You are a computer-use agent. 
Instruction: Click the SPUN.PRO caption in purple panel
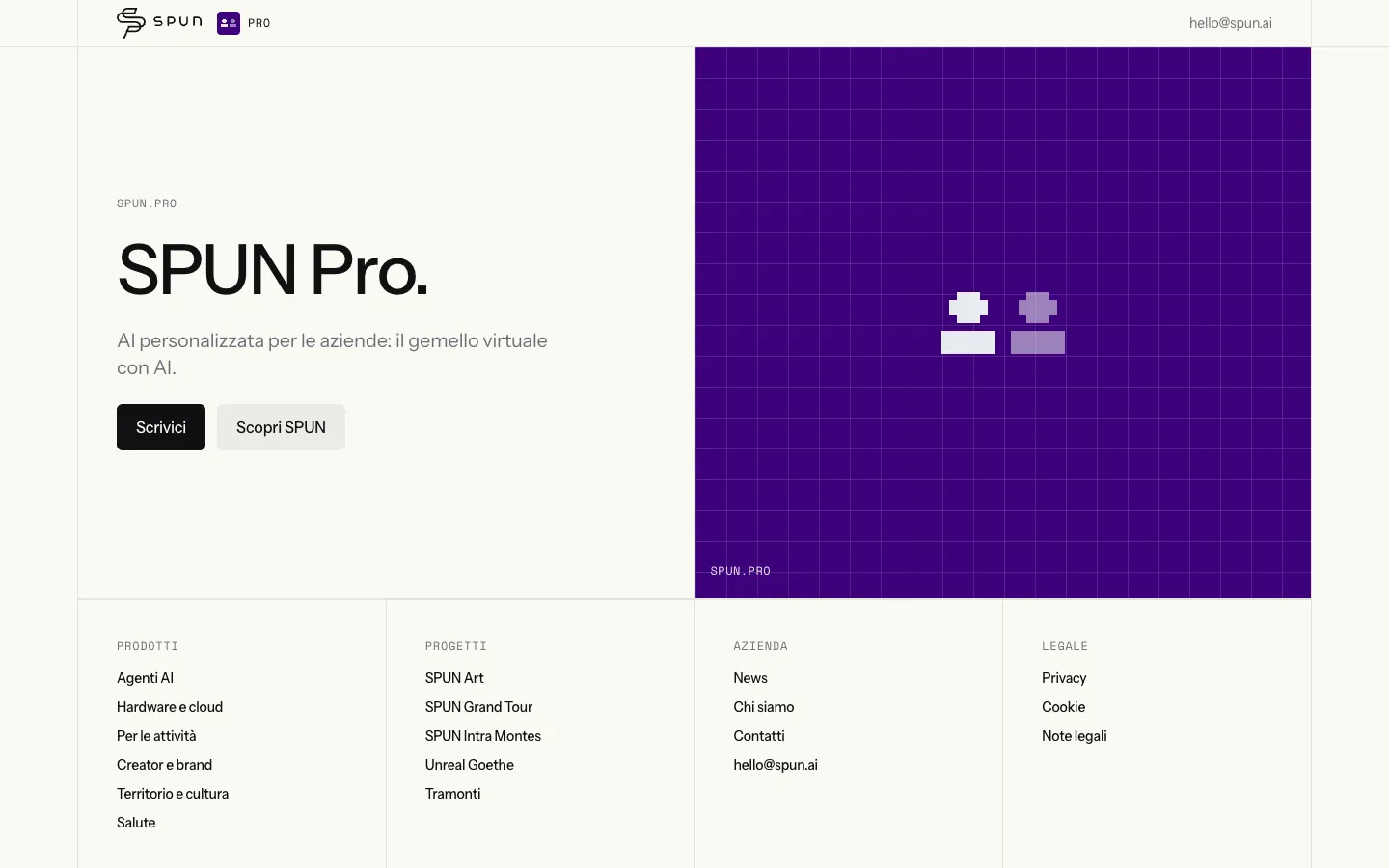pos(741,571)
